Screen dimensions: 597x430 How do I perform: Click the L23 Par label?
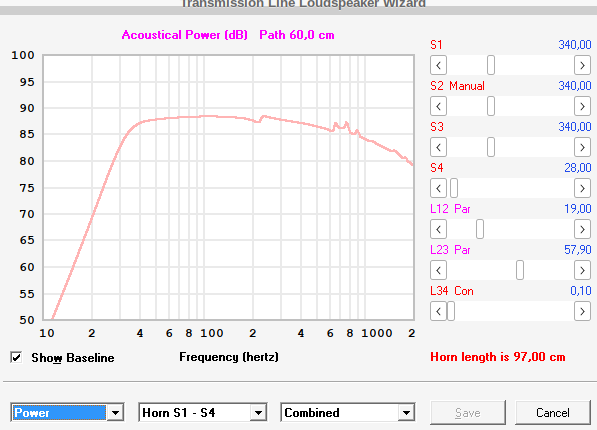(x=450, y=250)
